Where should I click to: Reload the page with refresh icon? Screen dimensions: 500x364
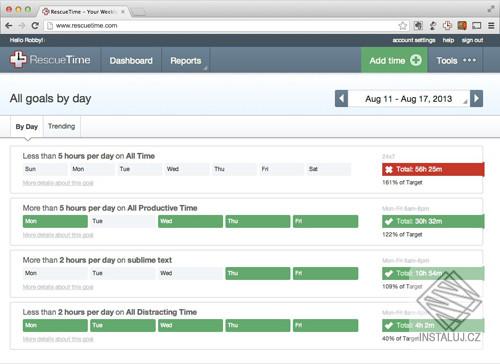coord(35,25)
